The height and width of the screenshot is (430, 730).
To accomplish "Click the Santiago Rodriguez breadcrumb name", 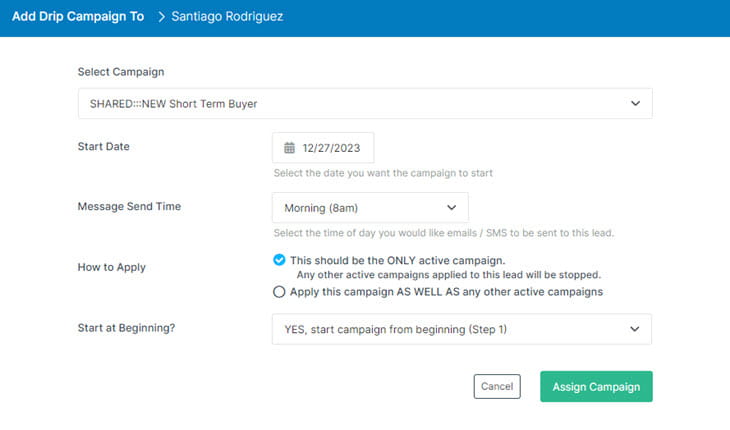I will pos(227,17).
